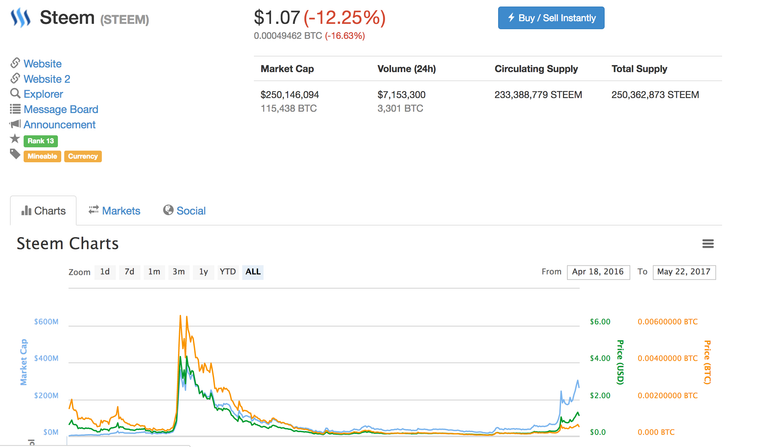
Task: Open the chart hamburger context menu
Action: point(708,243)
